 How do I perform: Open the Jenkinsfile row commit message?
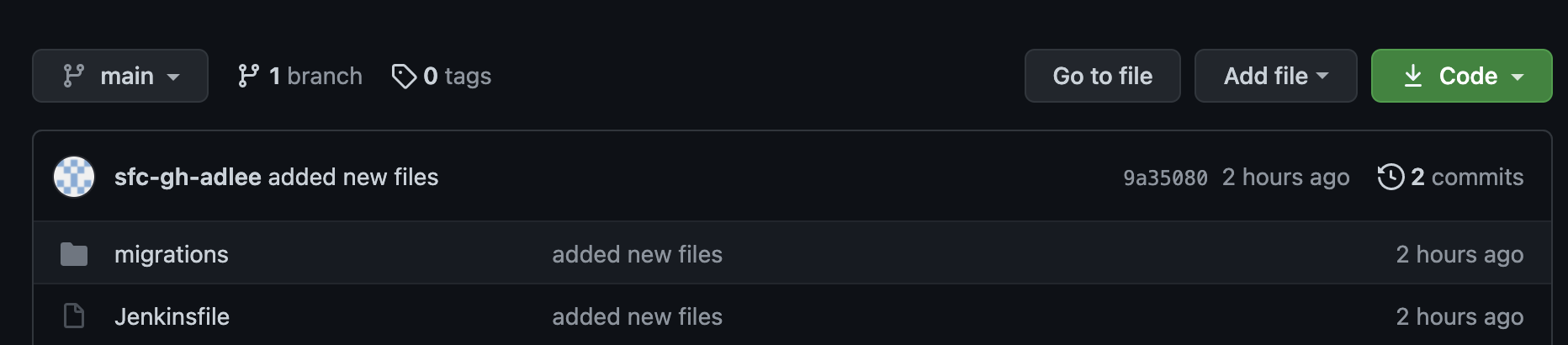637,316
